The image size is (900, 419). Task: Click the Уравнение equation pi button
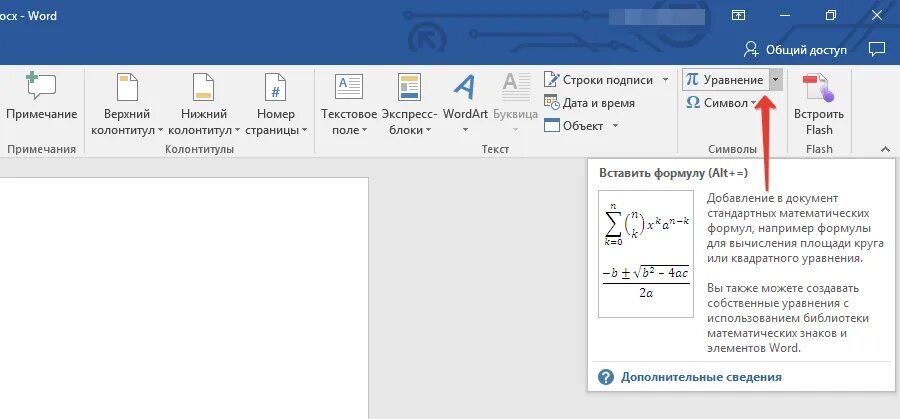tap(725, 80)
